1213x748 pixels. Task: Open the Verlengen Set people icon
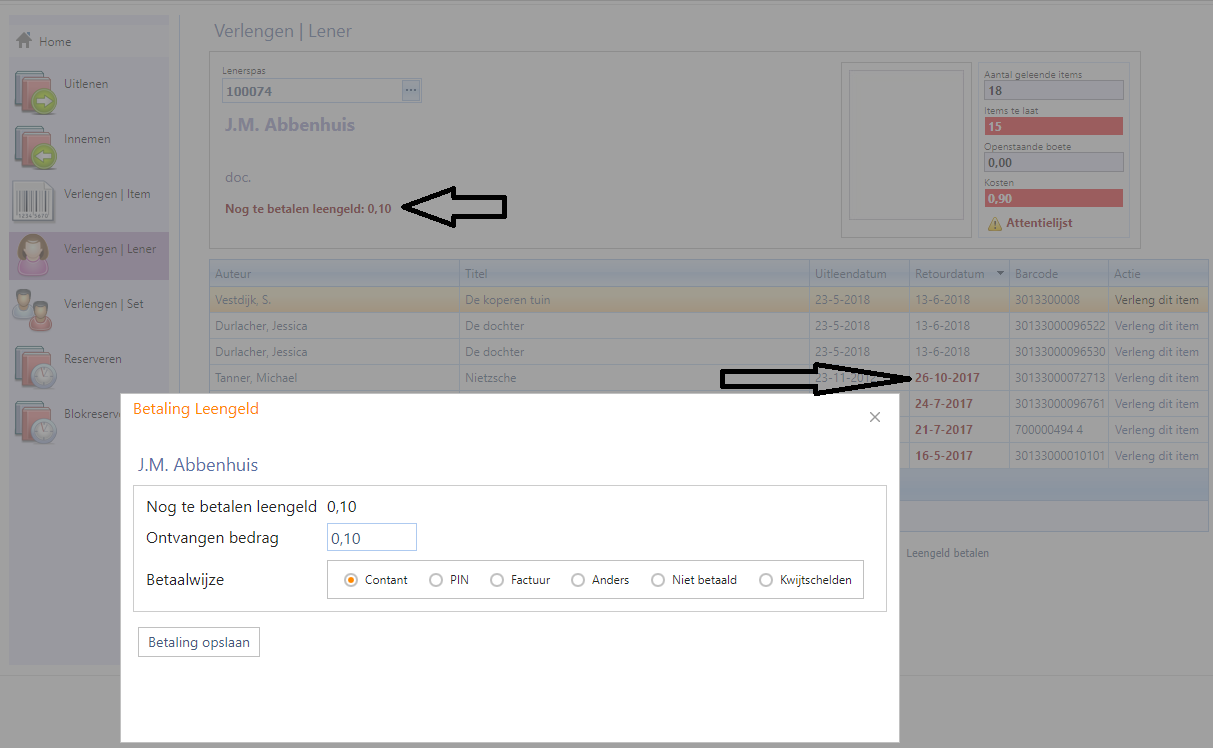(x=33, y=309)
